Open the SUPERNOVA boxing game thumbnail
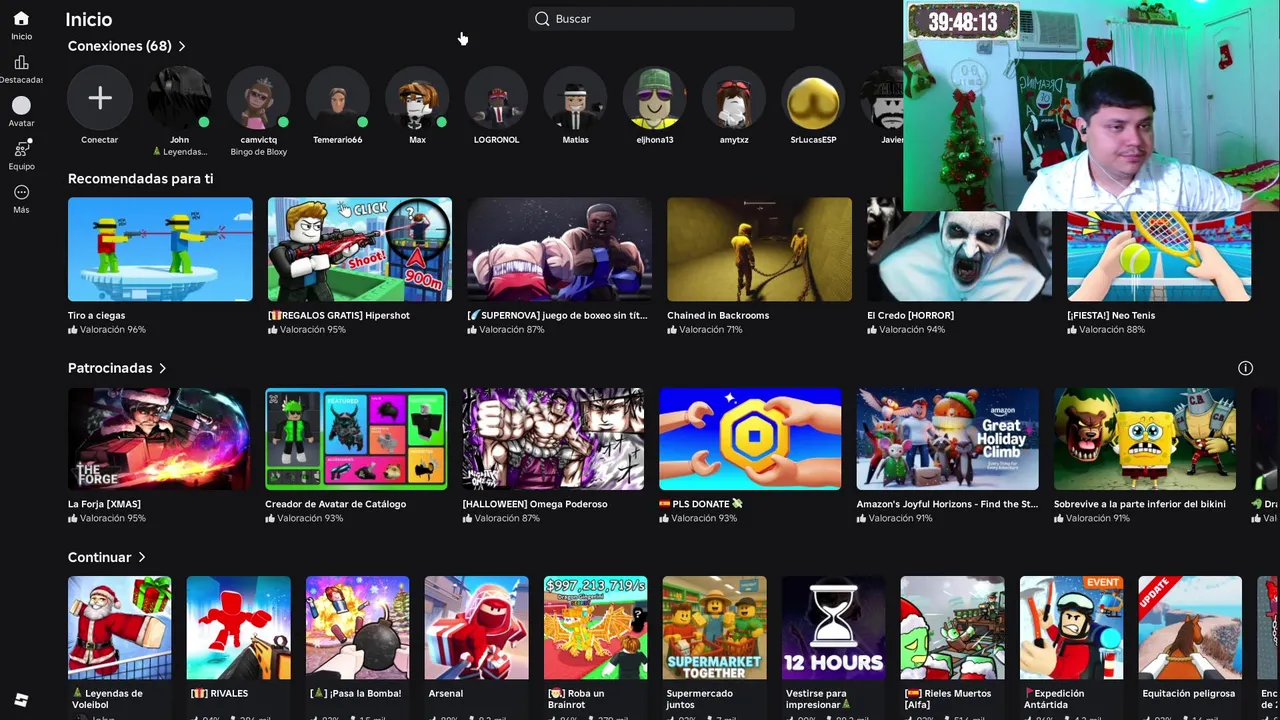 [x=559, y=249]
